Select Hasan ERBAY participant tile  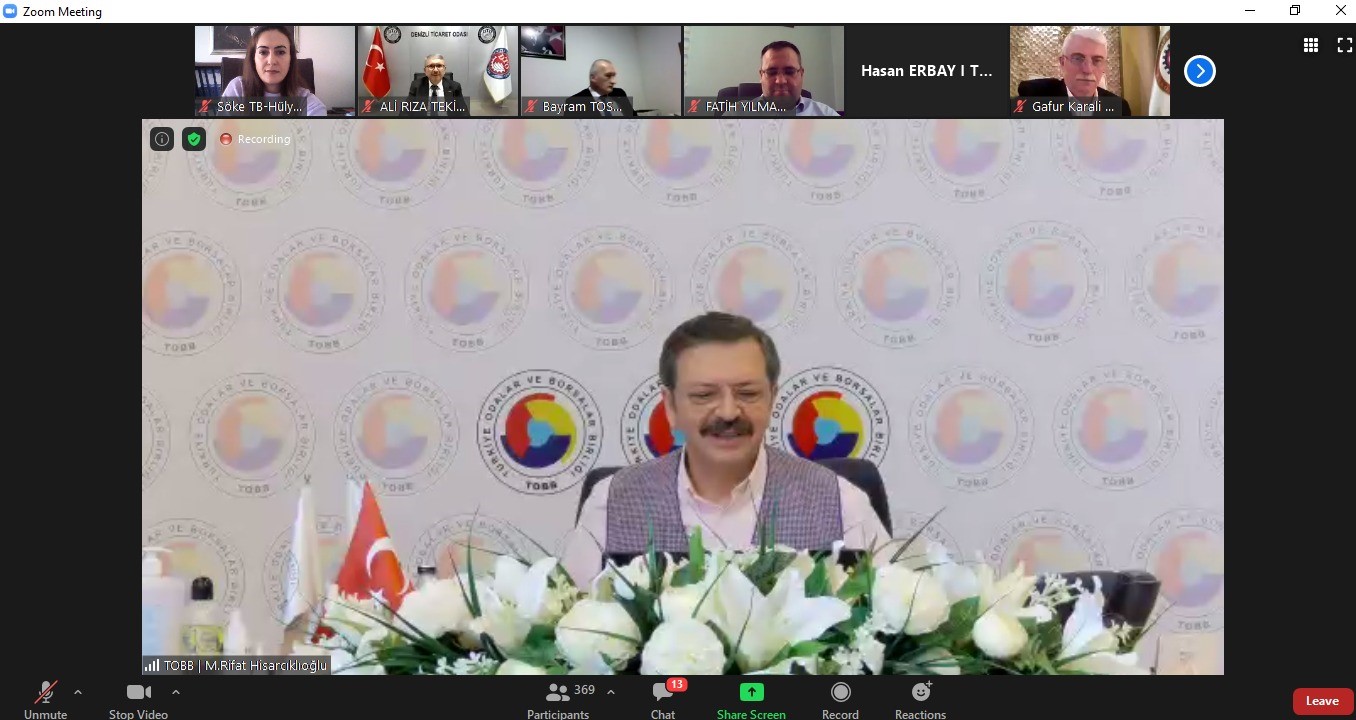pyautogui.click(x=927, y=71)
